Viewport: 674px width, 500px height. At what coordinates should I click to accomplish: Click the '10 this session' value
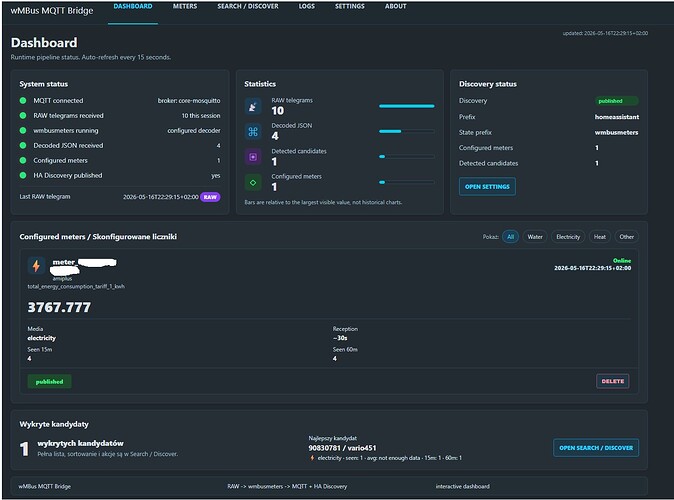[x=201, y=116]
